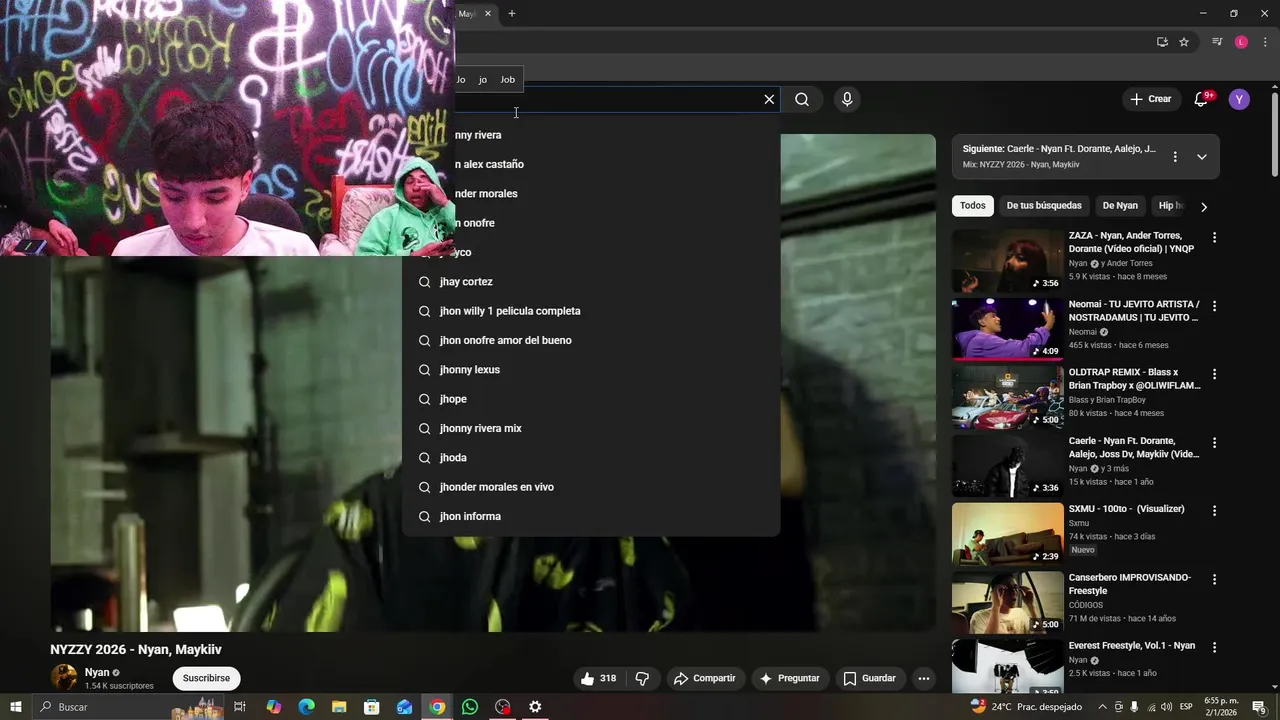Open options for Caerle video row
The image size is (1280, 720).
pyautogui.click(x=1215, y=442)
